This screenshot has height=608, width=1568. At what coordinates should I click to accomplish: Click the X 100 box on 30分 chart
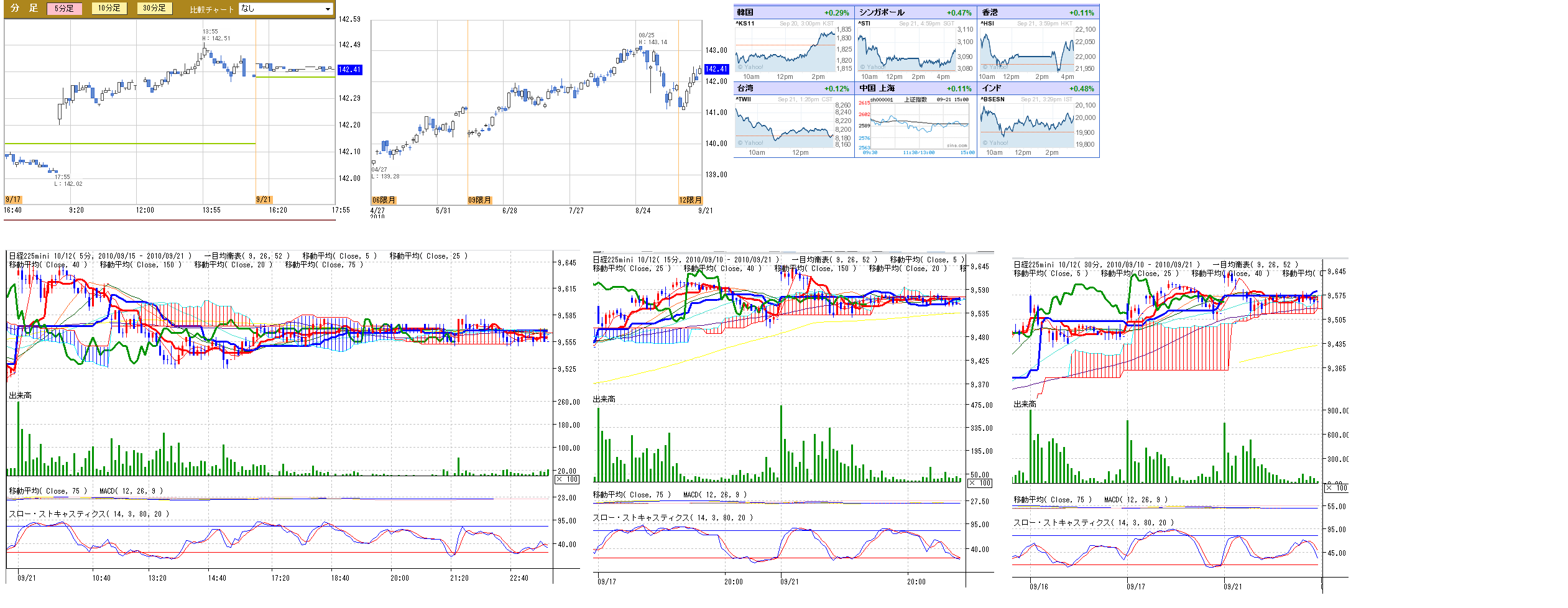[1336, 488]
